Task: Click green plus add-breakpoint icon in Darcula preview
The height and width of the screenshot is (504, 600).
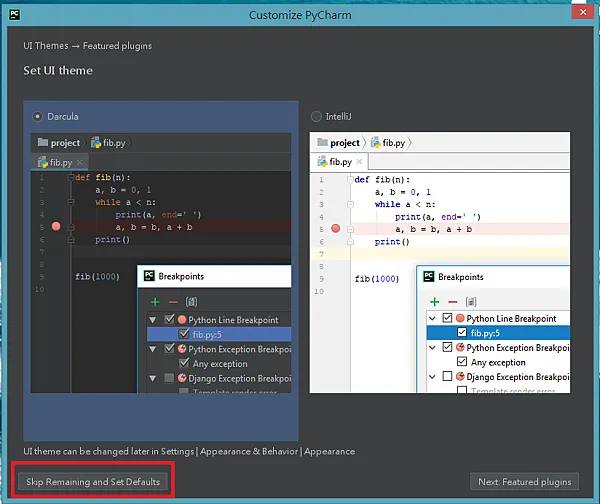Action: pos(155,302)
